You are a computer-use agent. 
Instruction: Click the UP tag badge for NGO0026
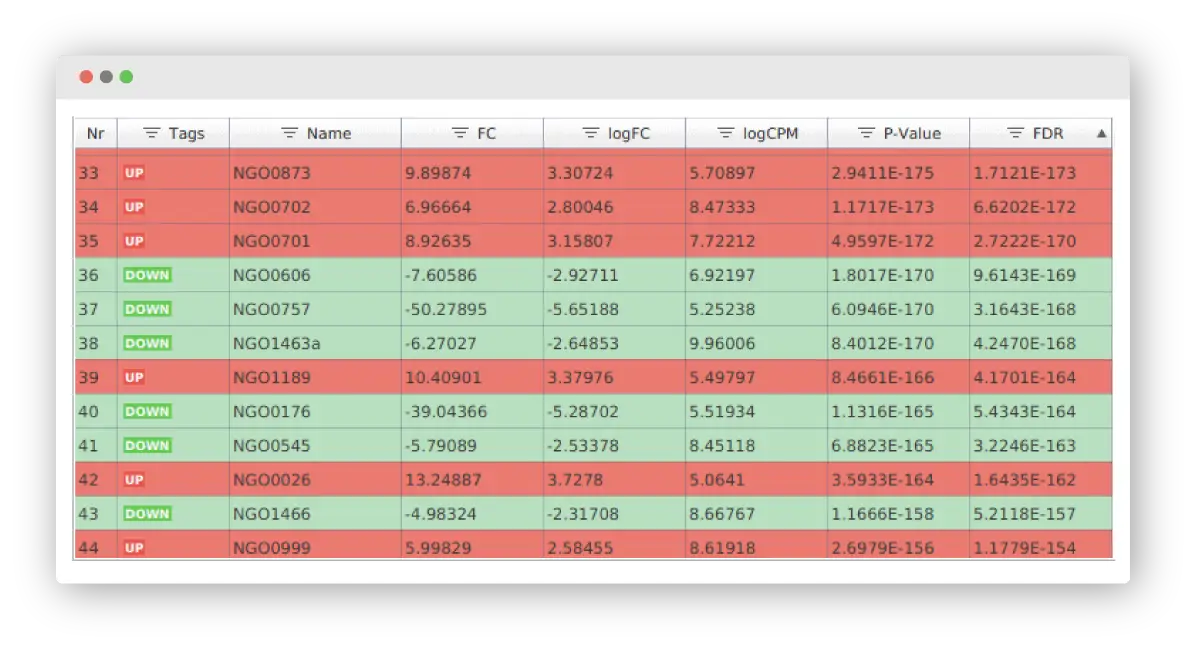pyautogui.click(x=134, y=480)
